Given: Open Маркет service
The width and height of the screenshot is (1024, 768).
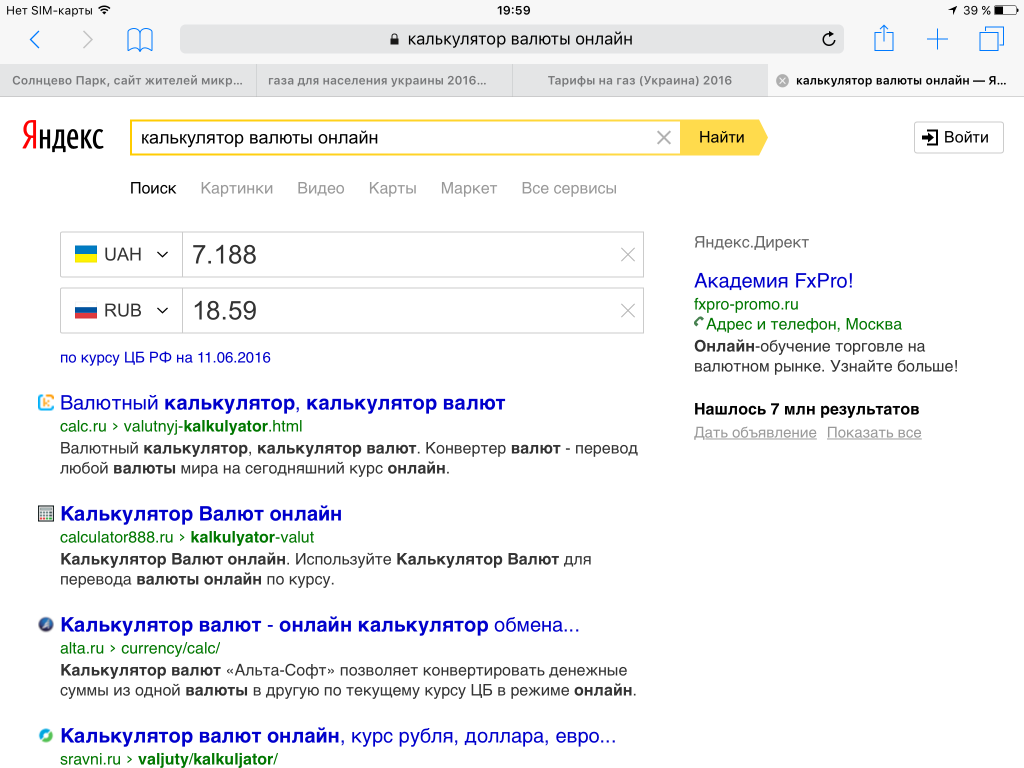Looking at the screenshot, I should point(469,189).
